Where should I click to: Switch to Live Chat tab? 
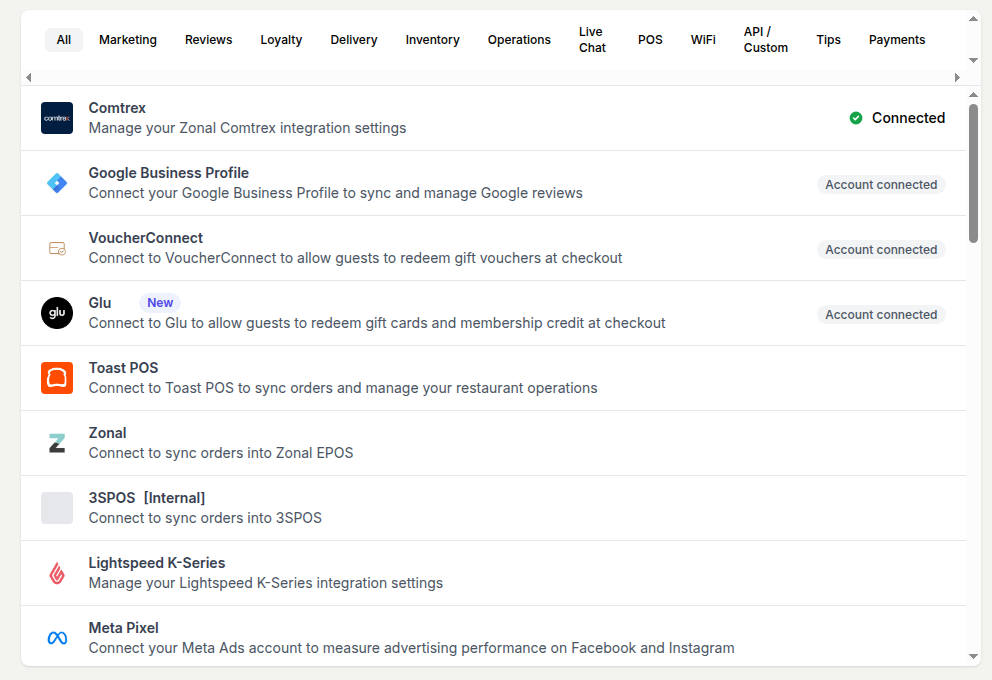click(592, 40)
